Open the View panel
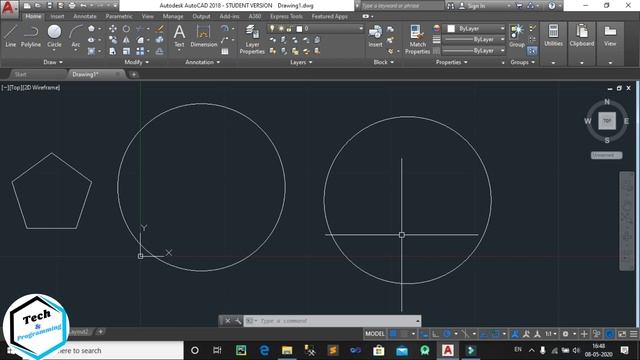 point(610,43)
